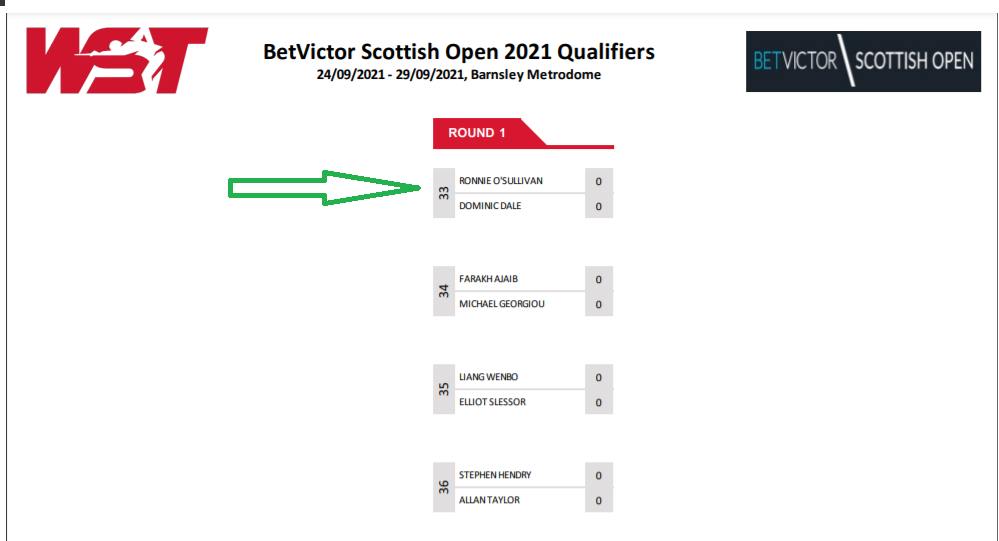Click Michael Georgiou's name

(501, 304)
